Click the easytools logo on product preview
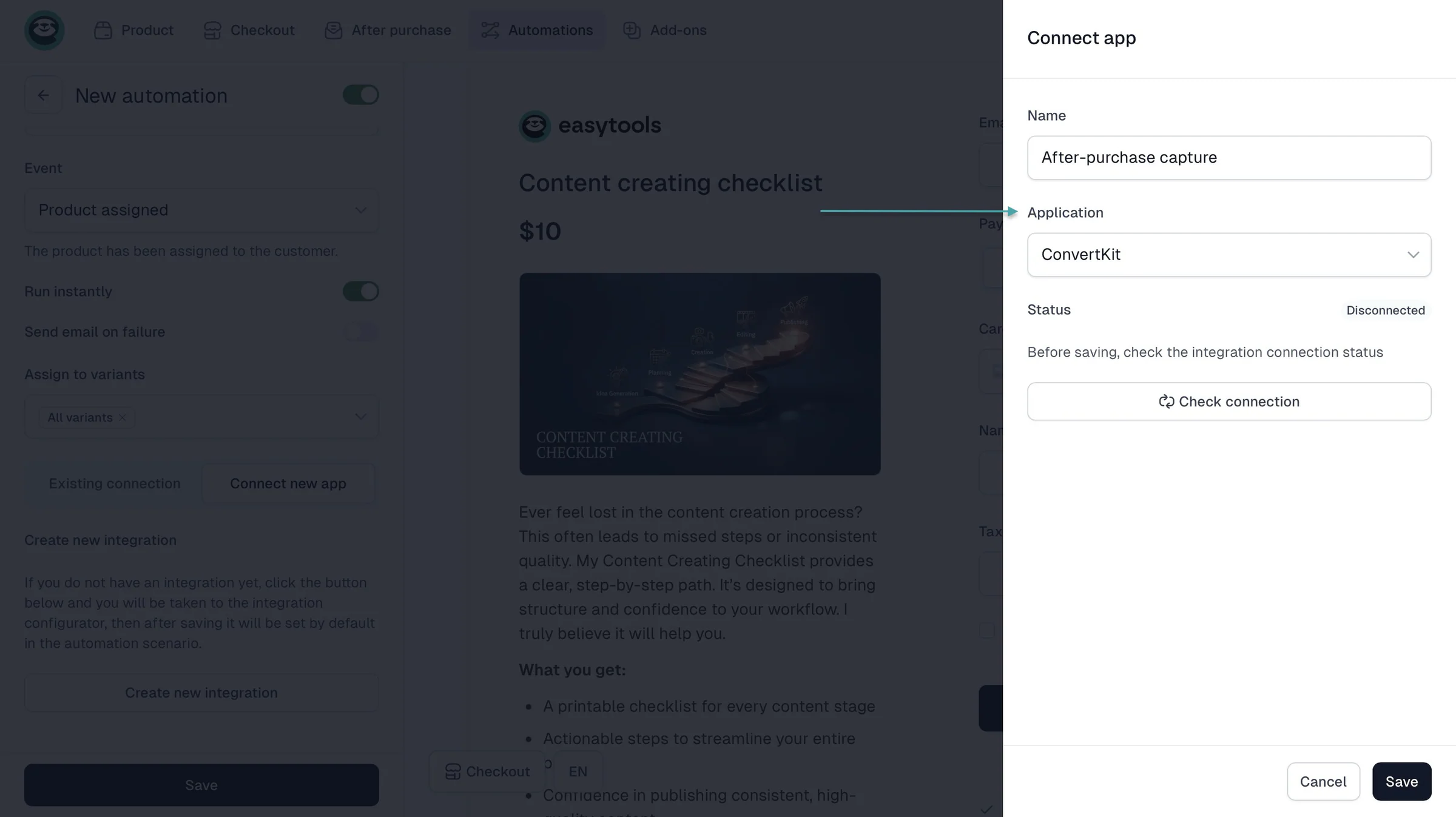 590,126
